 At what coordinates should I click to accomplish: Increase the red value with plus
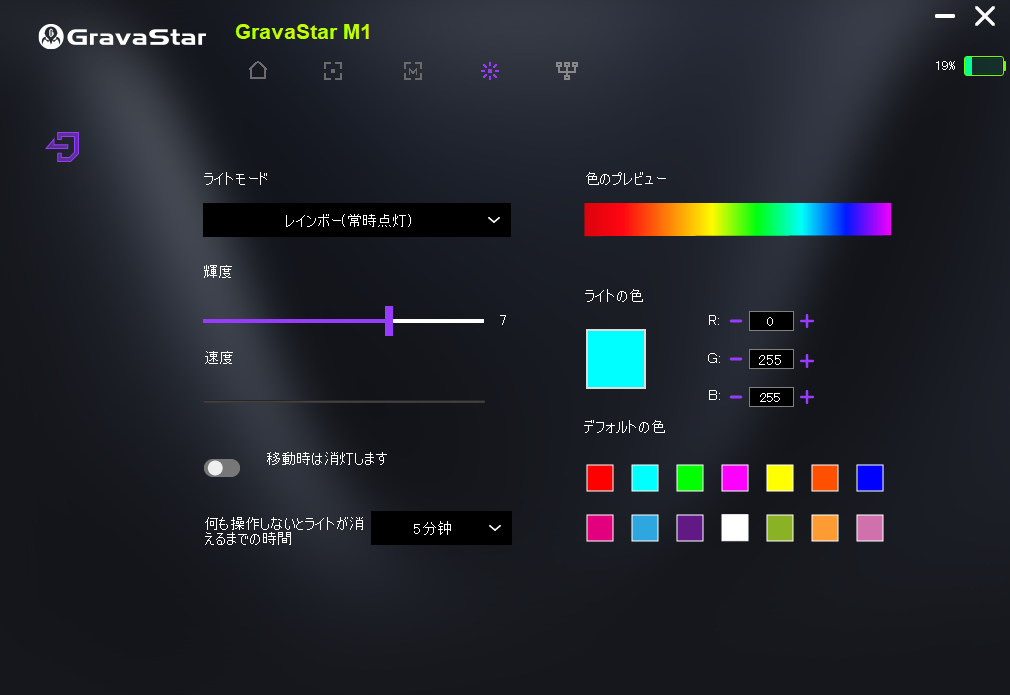click(x=807, y=321)
